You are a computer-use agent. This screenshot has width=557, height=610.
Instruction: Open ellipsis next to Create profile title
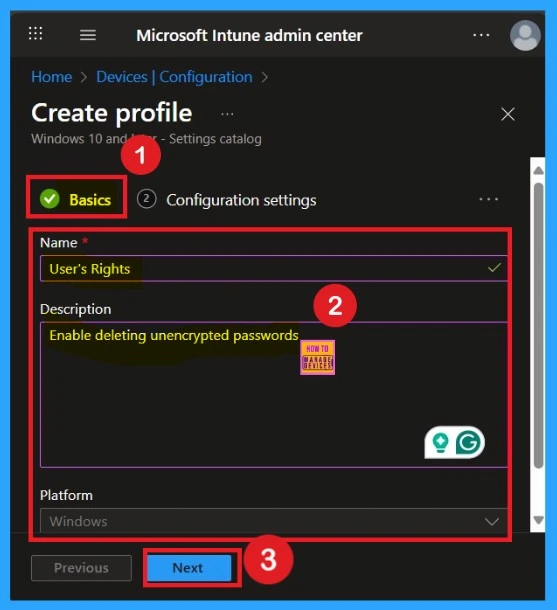pos(227,114)
